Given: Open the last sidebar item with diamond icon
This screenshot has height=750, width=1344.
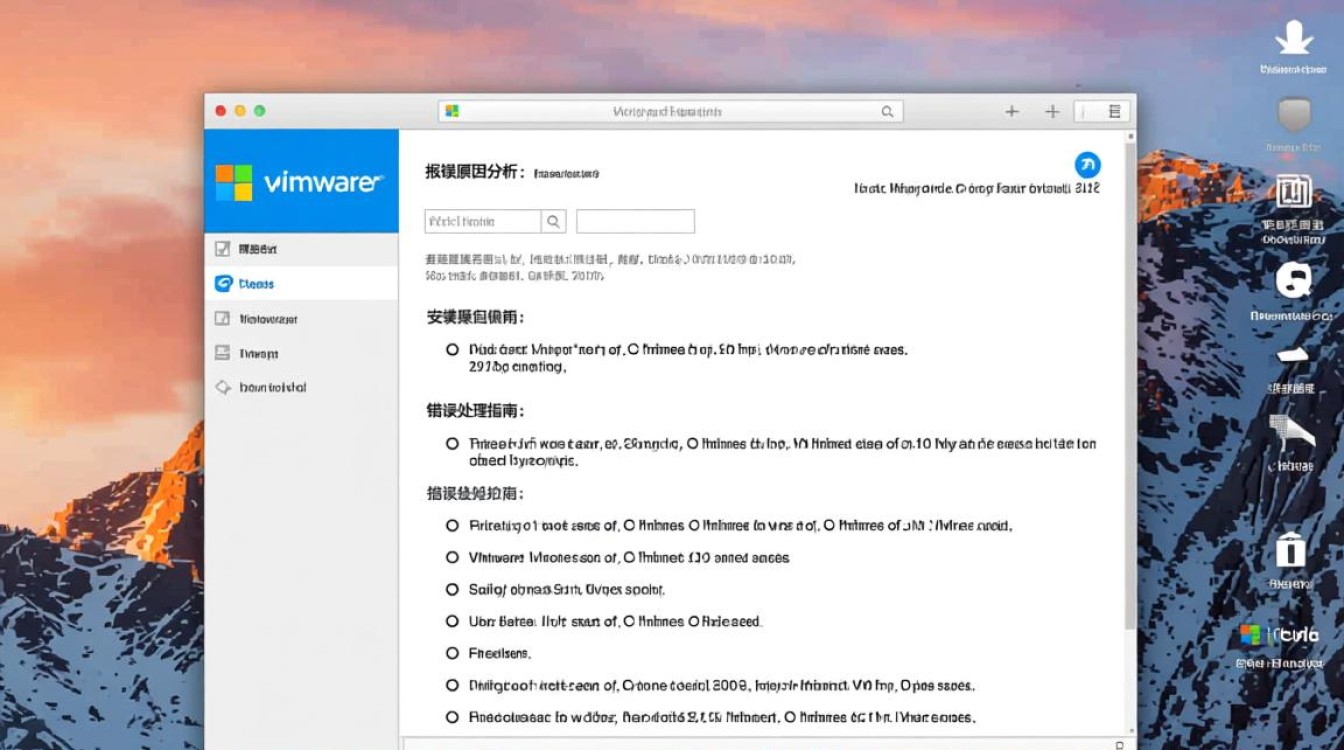Looking at the screenshot, I should coord(301,387).
